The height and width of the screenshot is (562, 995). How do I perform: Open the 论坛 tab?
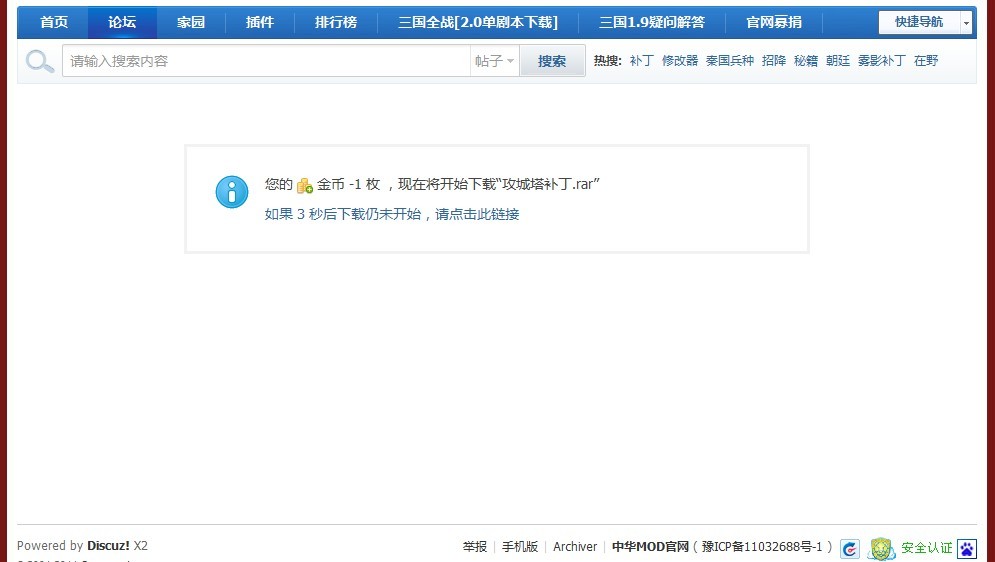click(122, 22)
